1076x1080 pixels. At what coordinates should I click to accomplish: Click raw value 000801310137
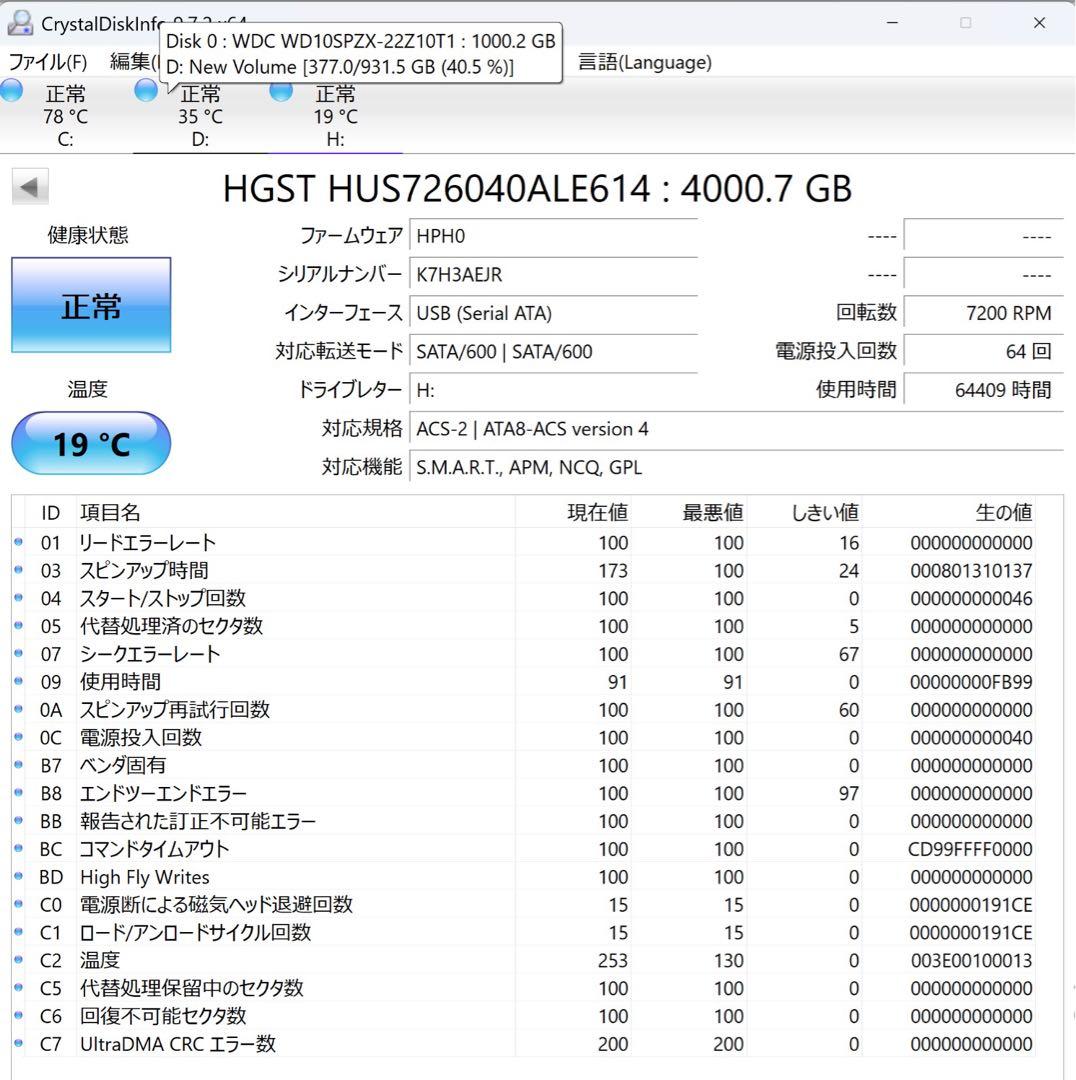tap(971, 570)
